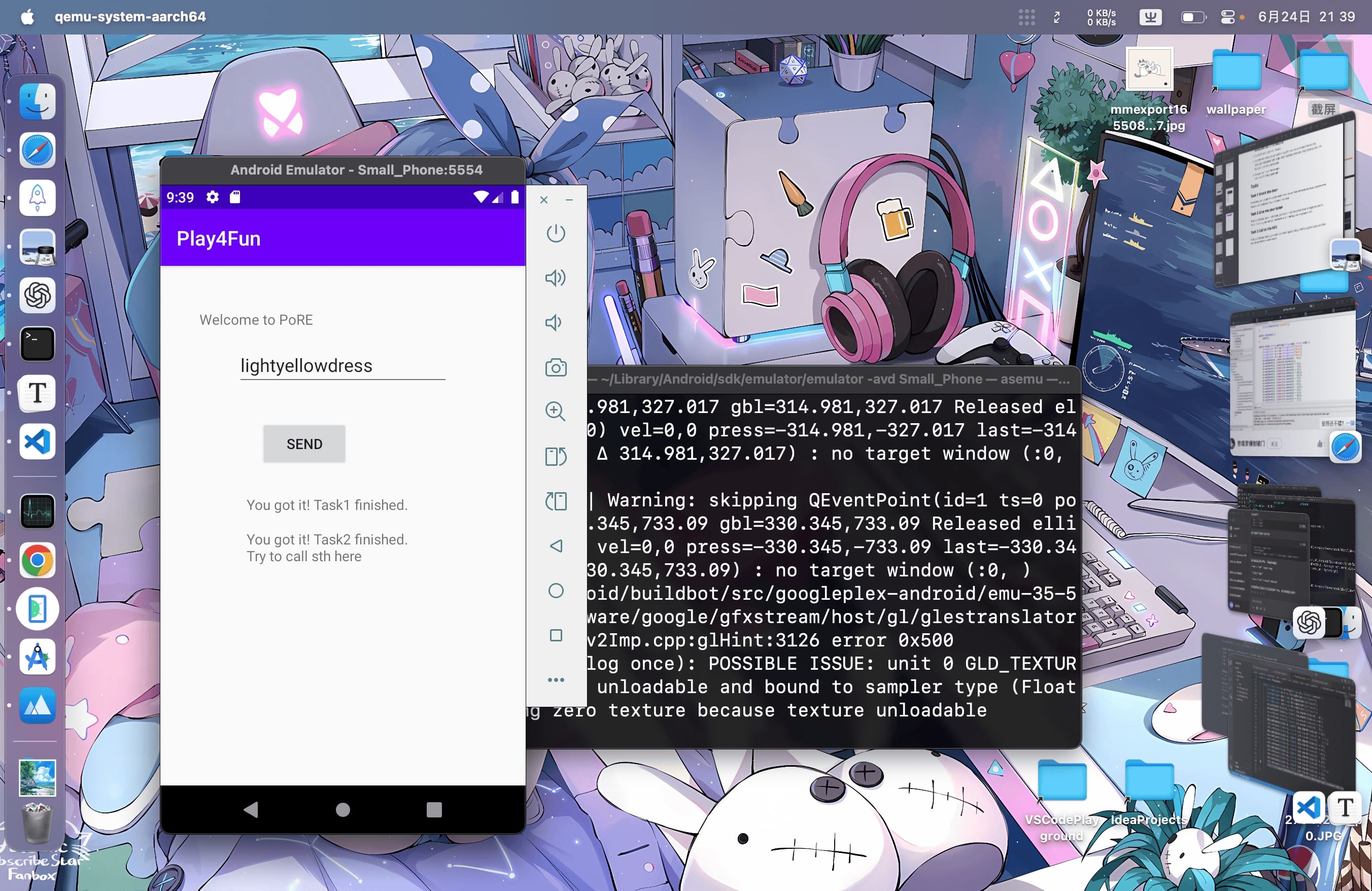Image resolution: width=1372 pixels, height=891 pixels.
Task: Click the emulator sidebar overview square
Action: [556, 635]
